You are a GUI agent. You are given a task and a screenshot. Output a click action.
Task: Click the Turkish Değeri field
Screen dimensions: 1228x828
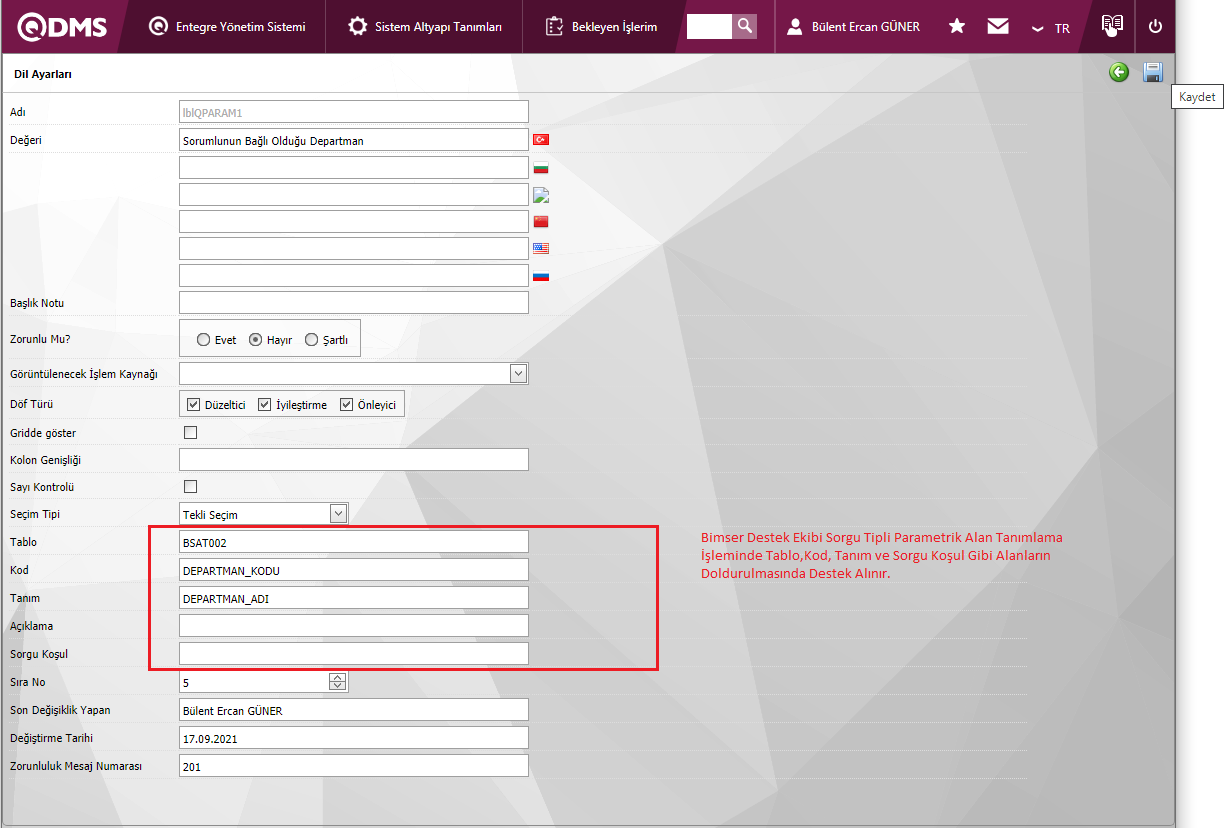tap(354, 140)
